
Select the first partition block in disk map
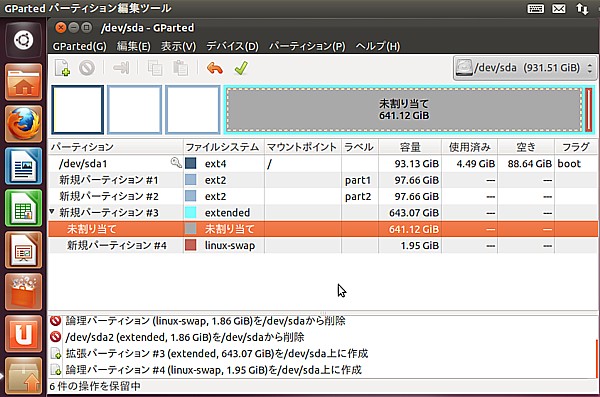[x=78, y=110]
